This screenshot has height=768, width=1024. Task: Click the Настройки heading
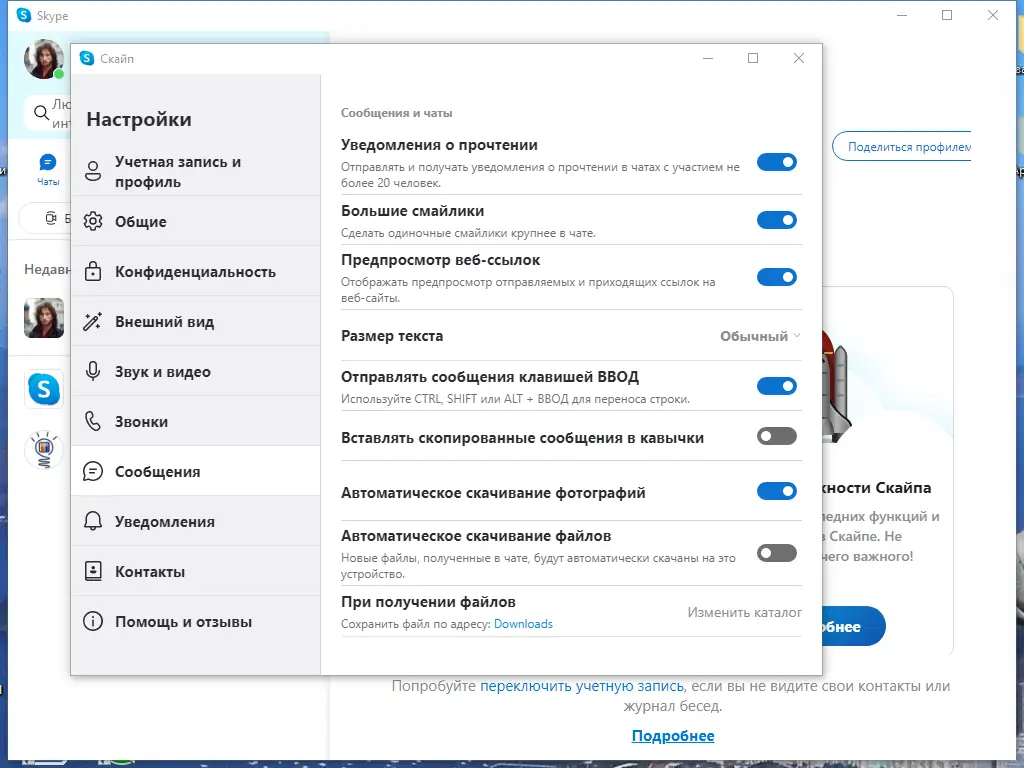coord(139,119)
